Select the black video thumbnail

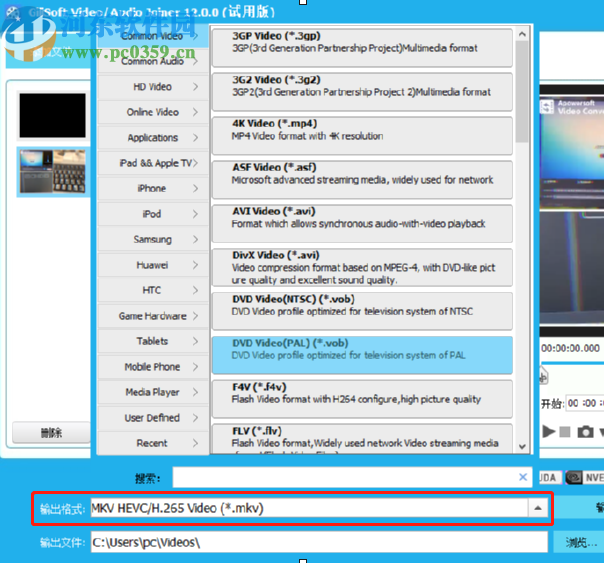tap(53, 116)
